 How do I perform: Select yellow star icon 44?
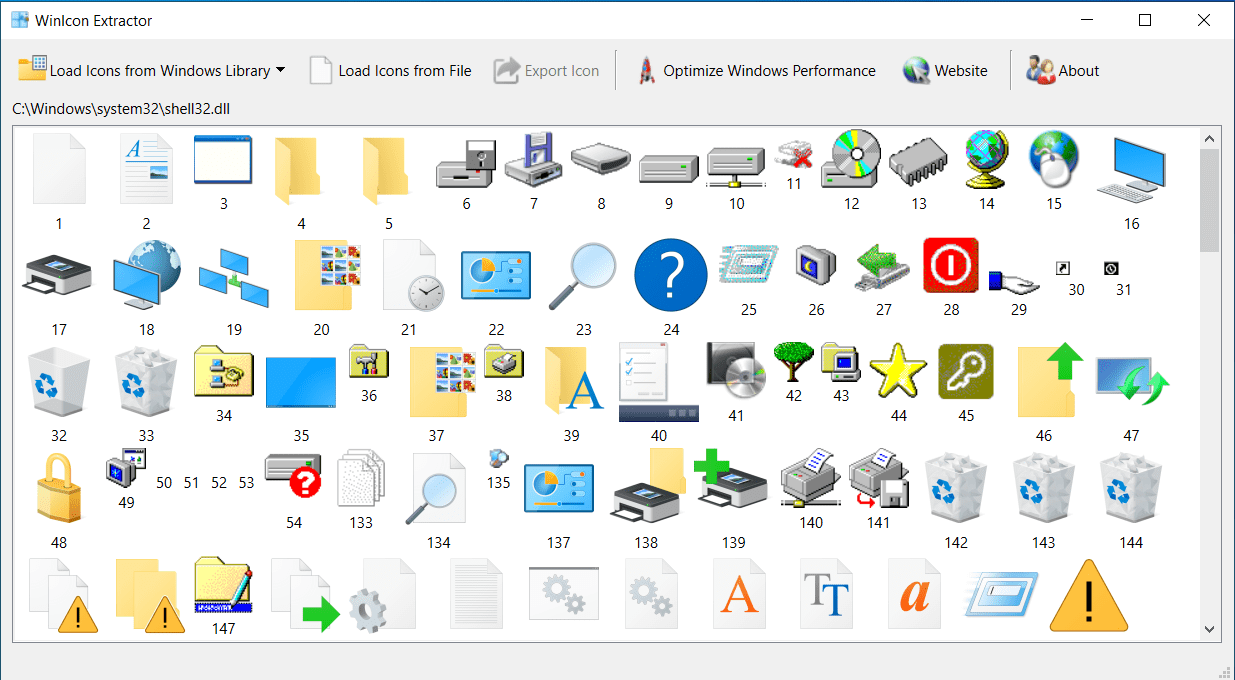(x=899, y=372)
